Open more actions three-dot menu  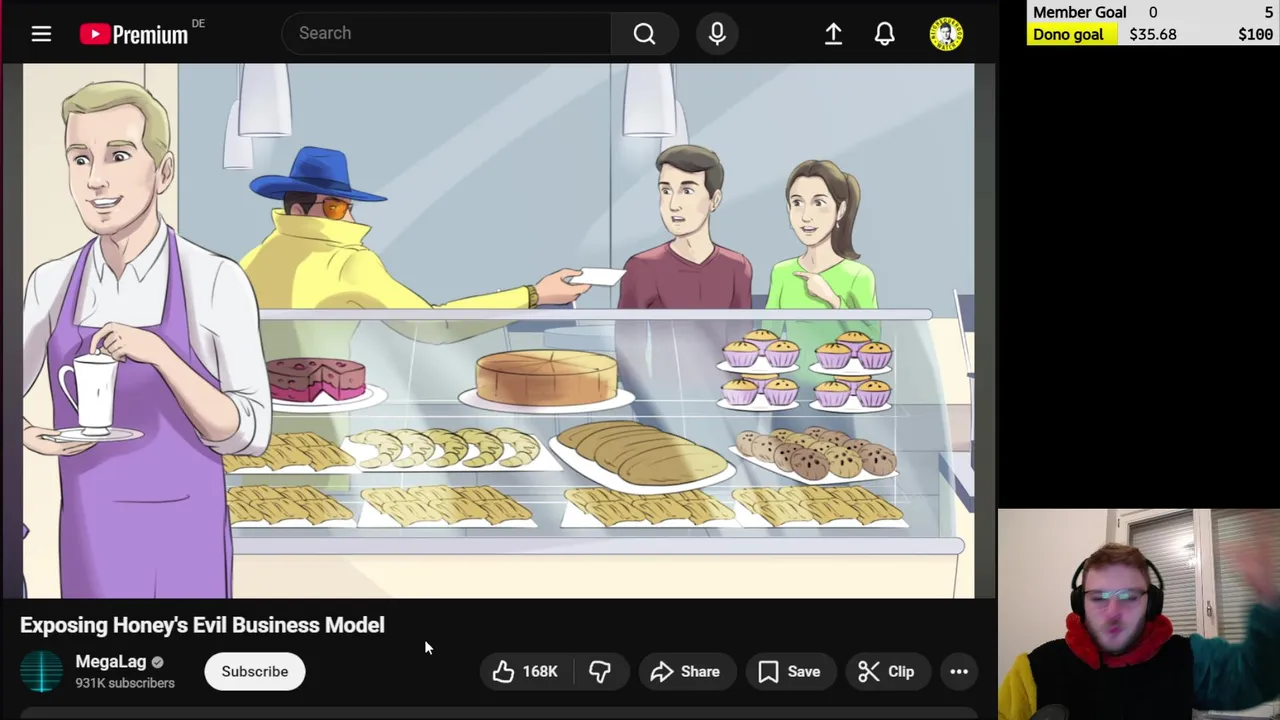click(x=959, y=672)
